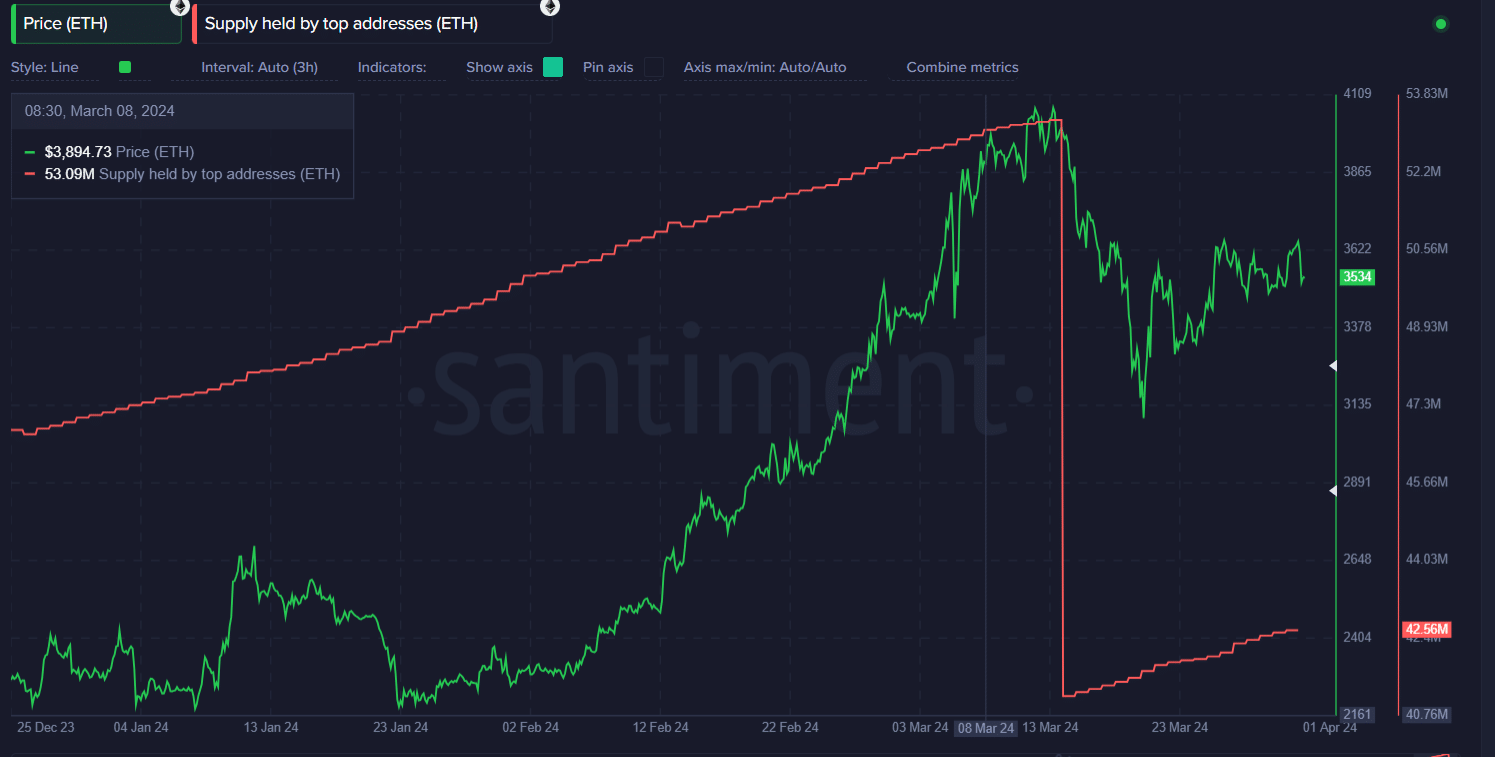Click the 2648 price axis label
Image resolution: width=1495 pixels, height=757 pixels.
(1357, 559)
